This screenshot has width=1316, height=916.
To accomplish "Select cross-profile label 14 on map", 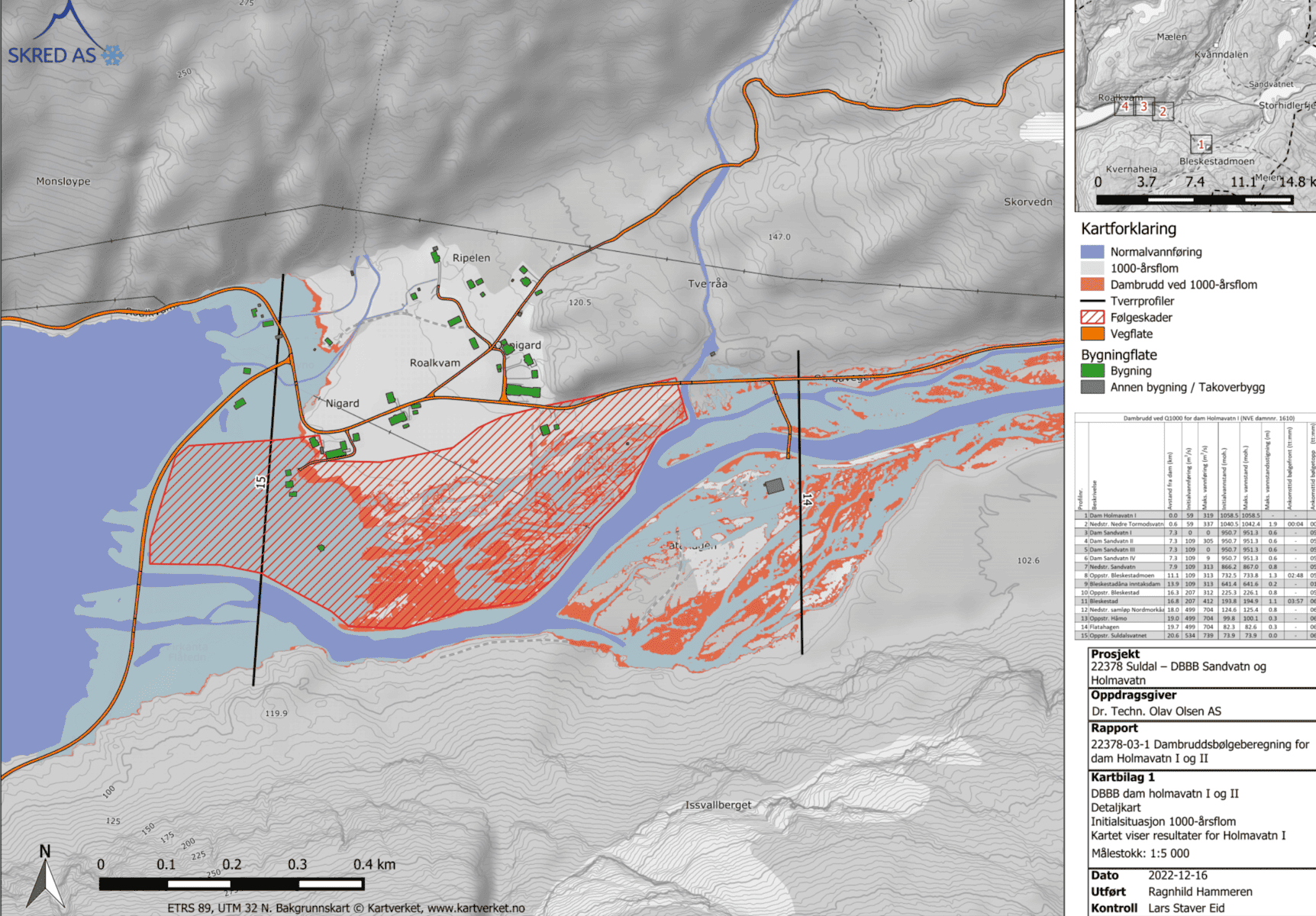I will [x=807, y=499].
